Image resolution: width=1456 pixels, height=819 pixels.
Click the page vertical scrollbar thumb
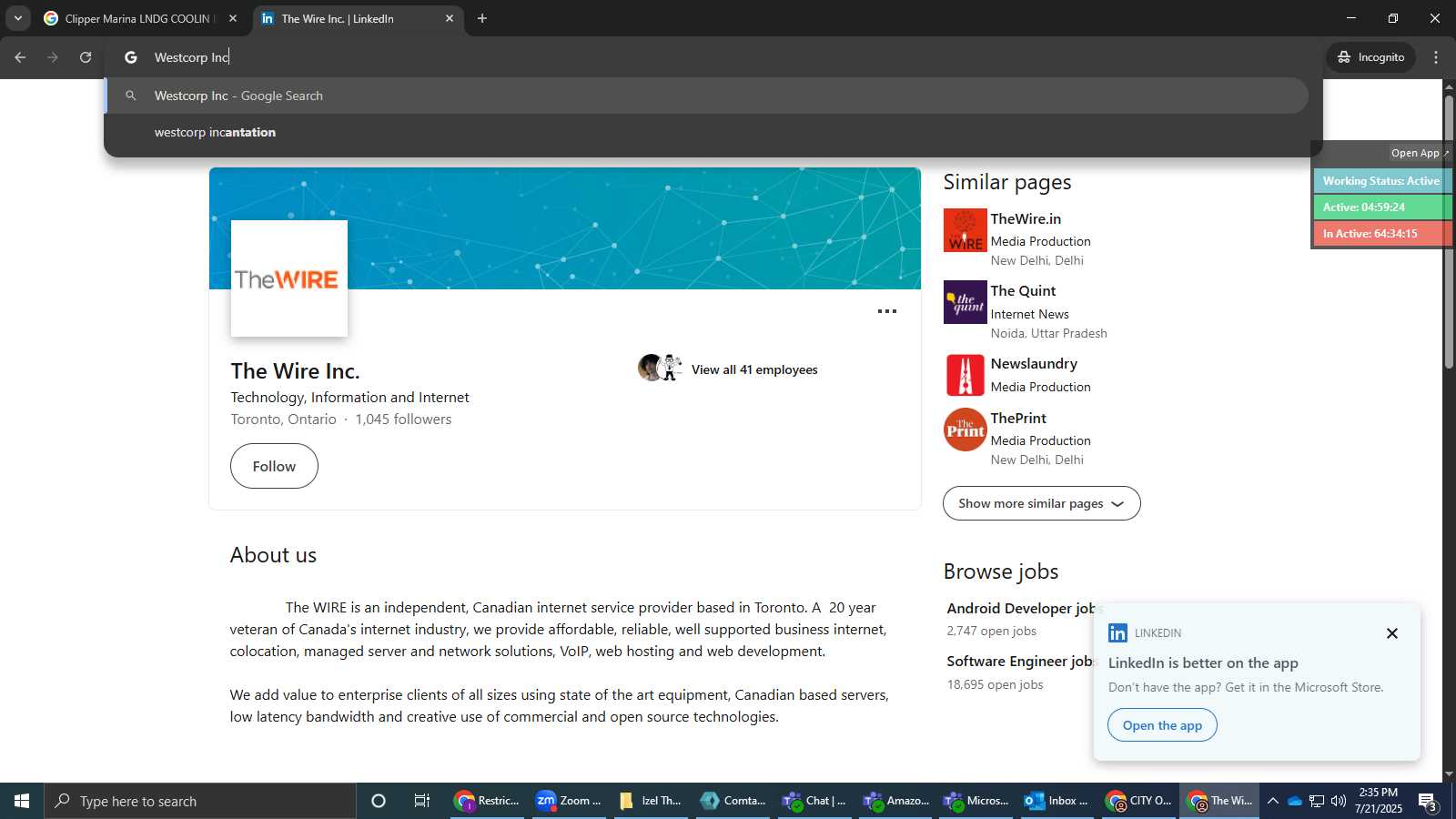(1449, 232)
